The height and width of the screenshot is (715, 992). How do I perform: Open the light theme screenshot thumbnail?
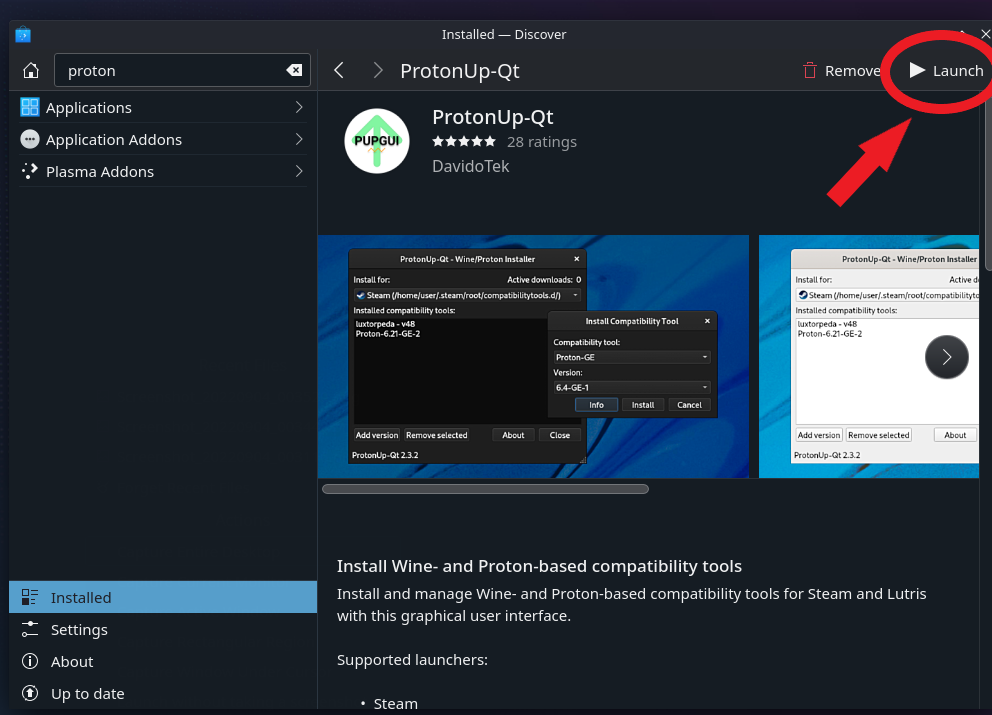pos(869,356)
